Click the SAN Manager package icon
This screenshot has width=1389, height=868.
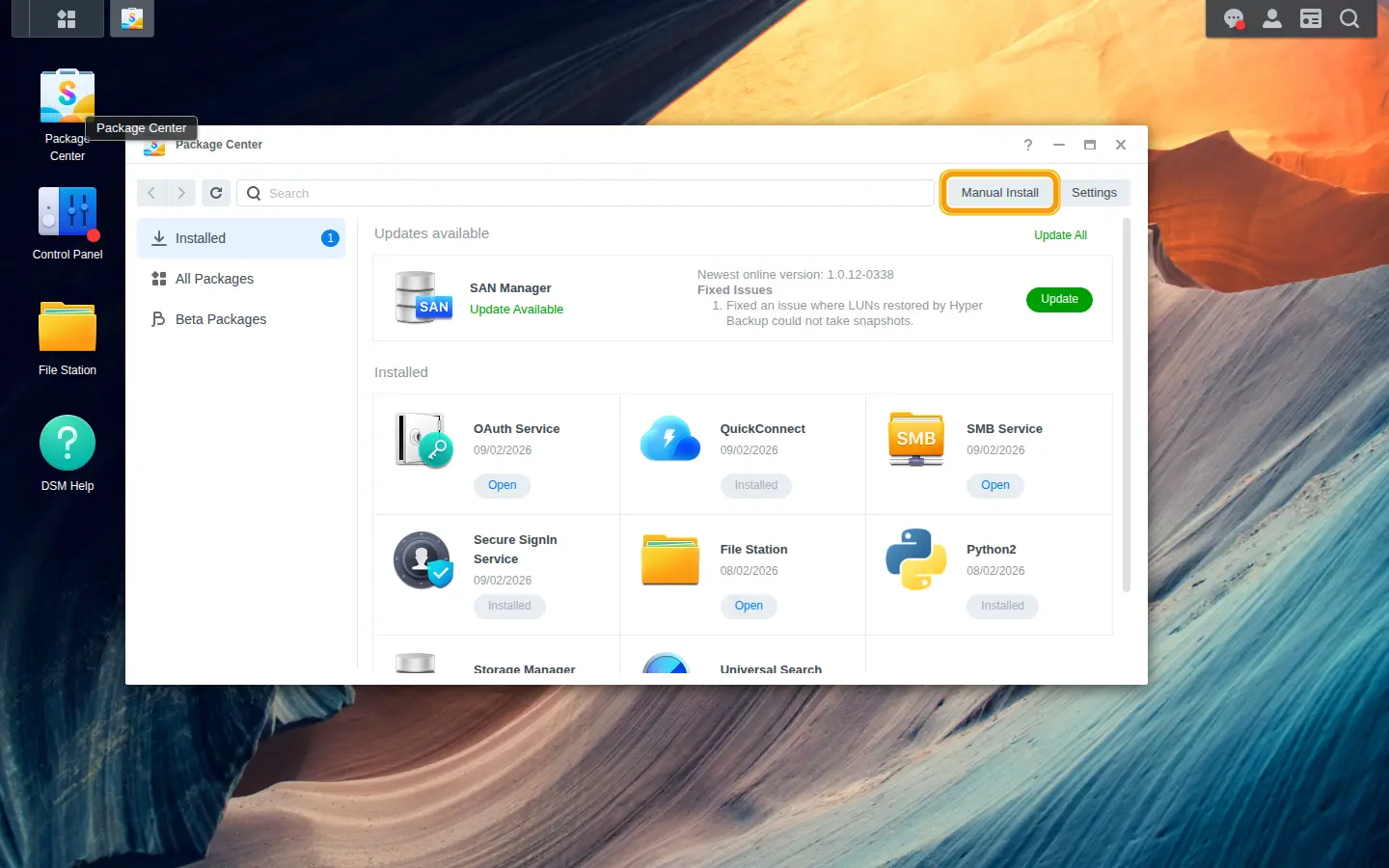[423, 297]
